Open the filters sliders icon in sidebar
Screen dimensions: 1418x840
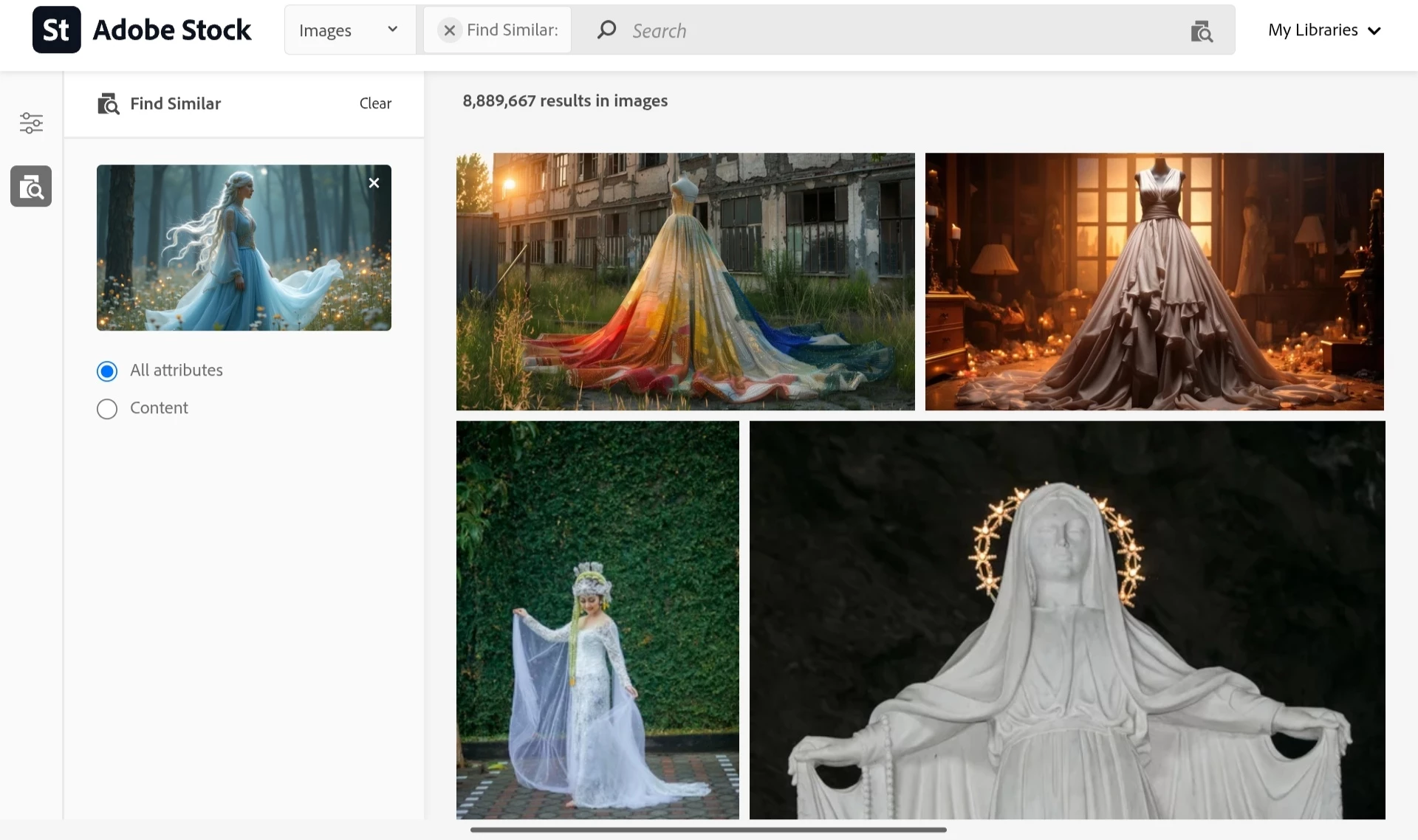point(31,123)
